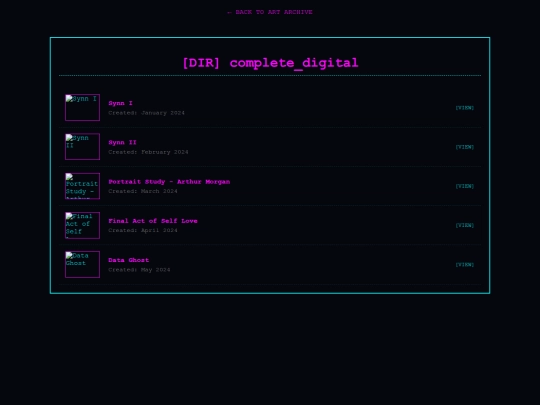The height and width of the screenshot is (405, 540).
Task: View Final Act of Self Love artwork
Action: tap(465, 226)
